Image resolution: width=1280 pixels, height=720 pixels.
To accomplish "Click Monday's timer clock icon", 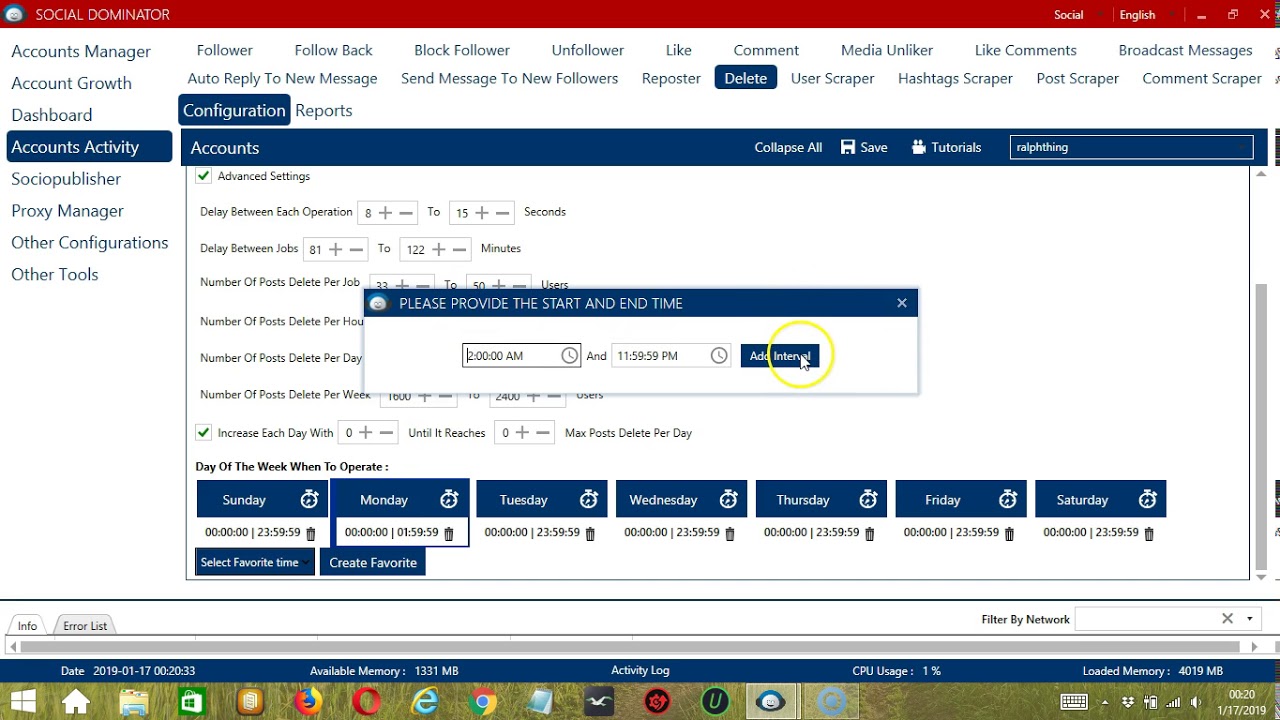I will (449, 499).
